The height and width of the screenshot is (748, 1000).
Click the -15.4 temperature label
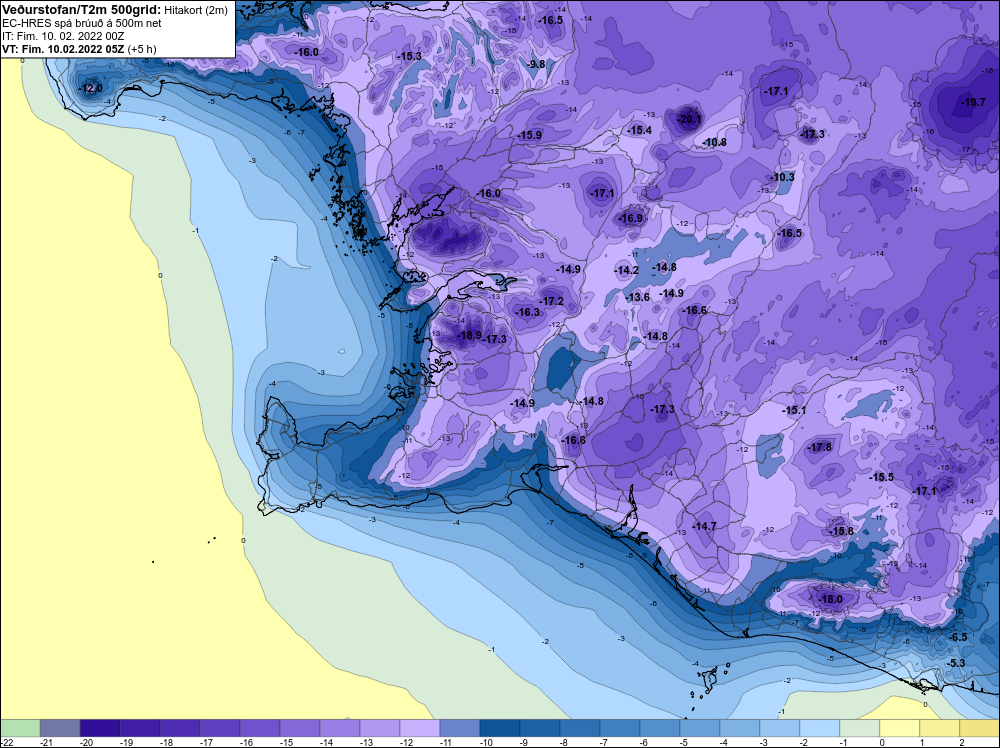[640, 130]
